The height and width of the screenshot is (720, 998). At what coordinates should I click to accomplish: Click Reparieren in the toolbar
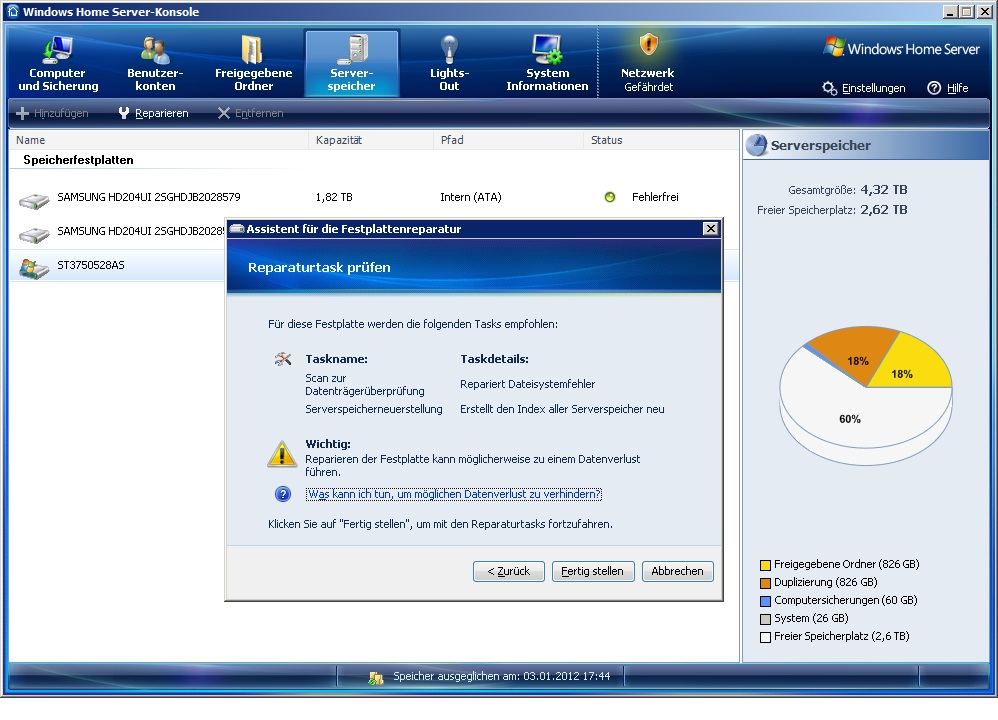point(153,113)
